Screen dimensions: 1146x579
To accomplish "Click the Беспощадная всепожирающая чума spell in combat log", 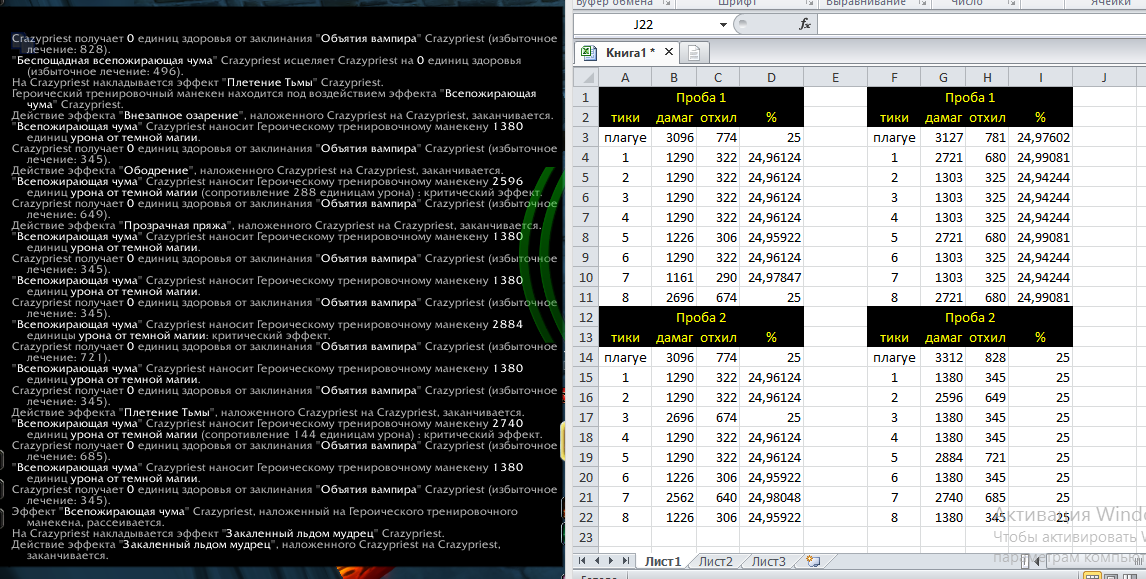I will [x=115, y=61].
